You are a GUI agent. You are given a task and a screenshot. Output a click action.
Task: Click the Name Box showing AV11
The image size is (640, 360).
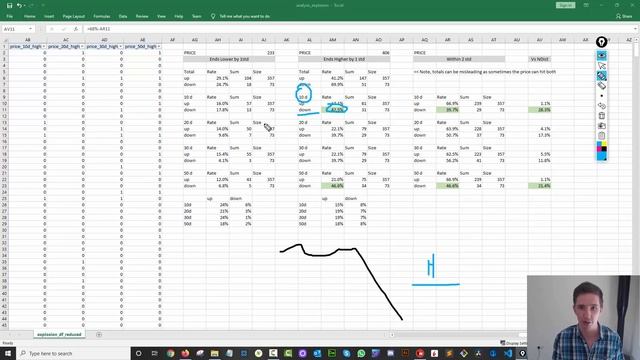[x=15, y=29]
